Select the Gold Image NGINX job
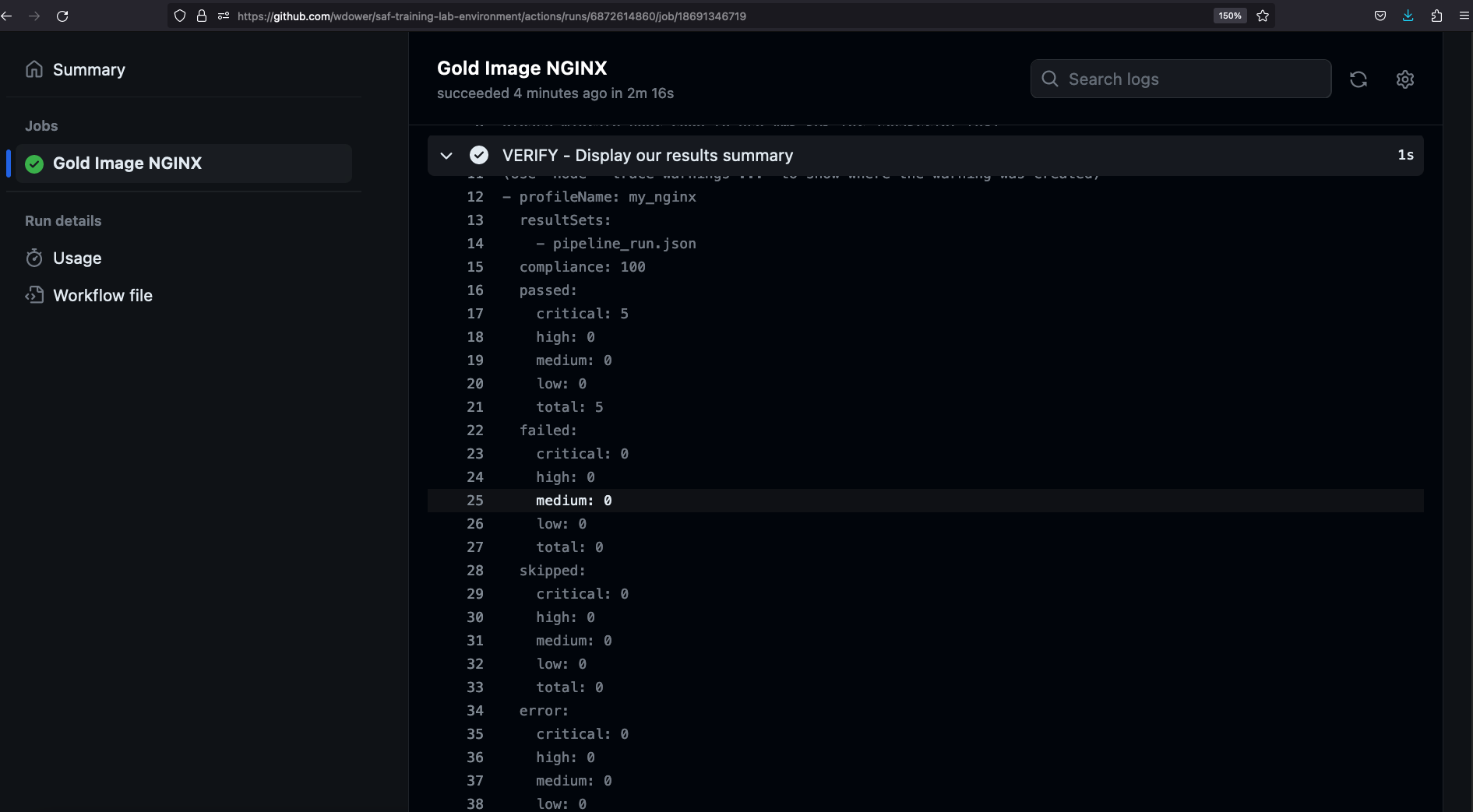Viewport: 1473px width, 812px height. pos(127,163)
